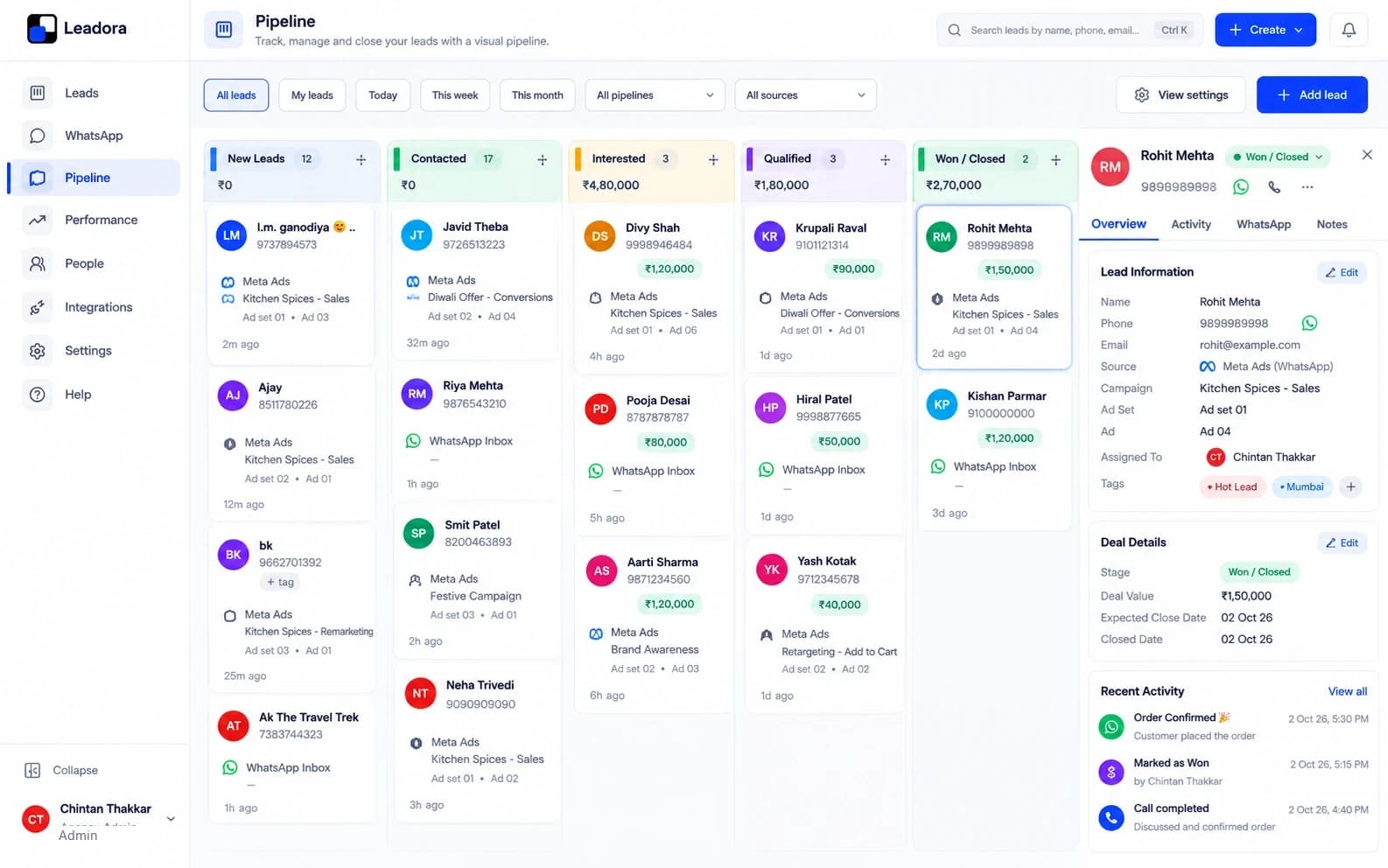Viewport: 1388px width, 868px height.
Task: Expand the All sources dropdown
Action: click(805, 95)
